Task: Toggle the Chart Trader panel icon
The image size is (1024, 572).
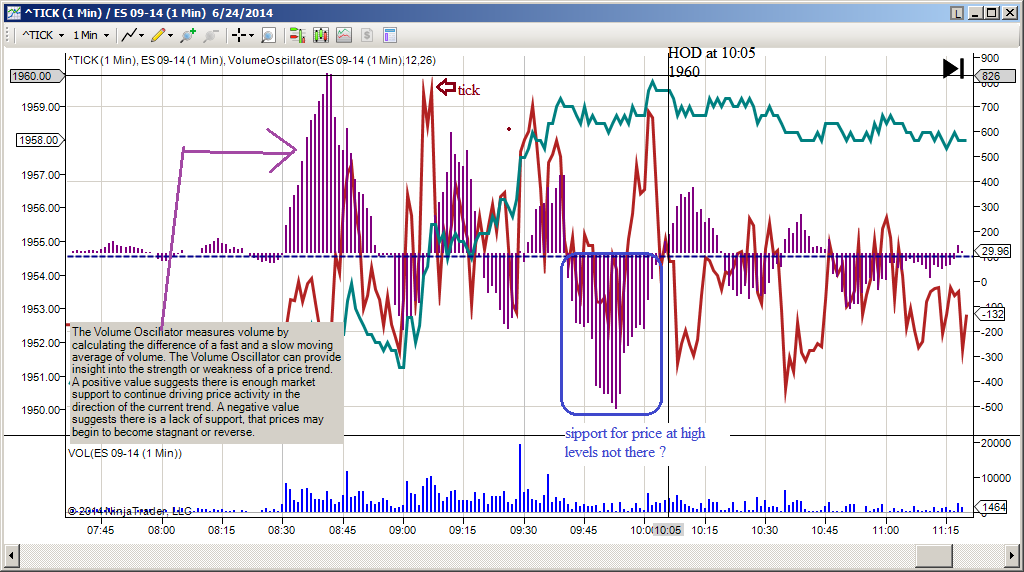Action: [x=297, y=35]
